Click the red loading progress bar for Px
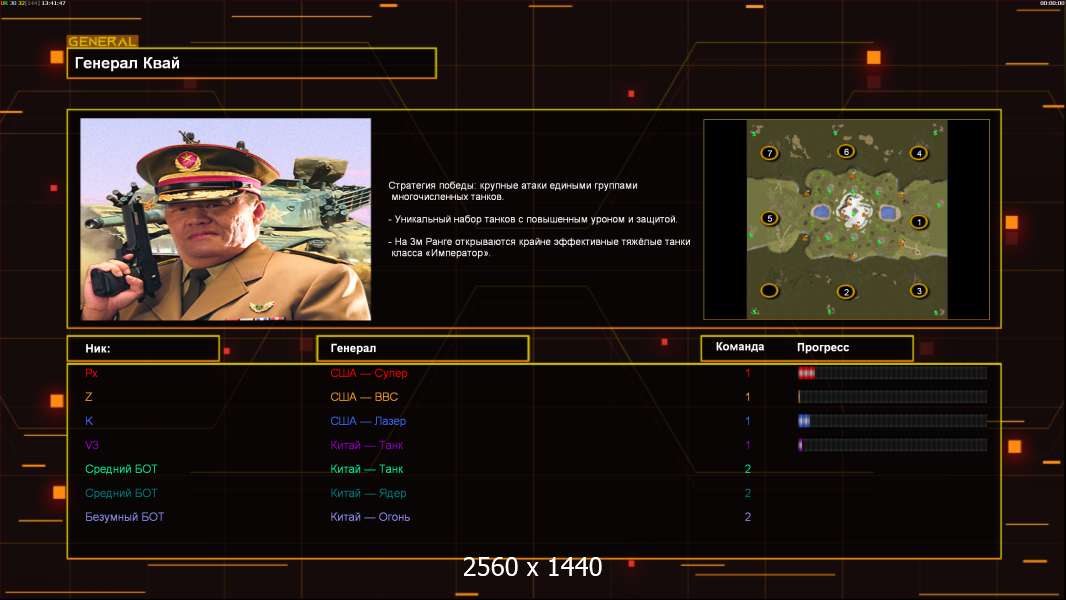 tap(892, 373)
